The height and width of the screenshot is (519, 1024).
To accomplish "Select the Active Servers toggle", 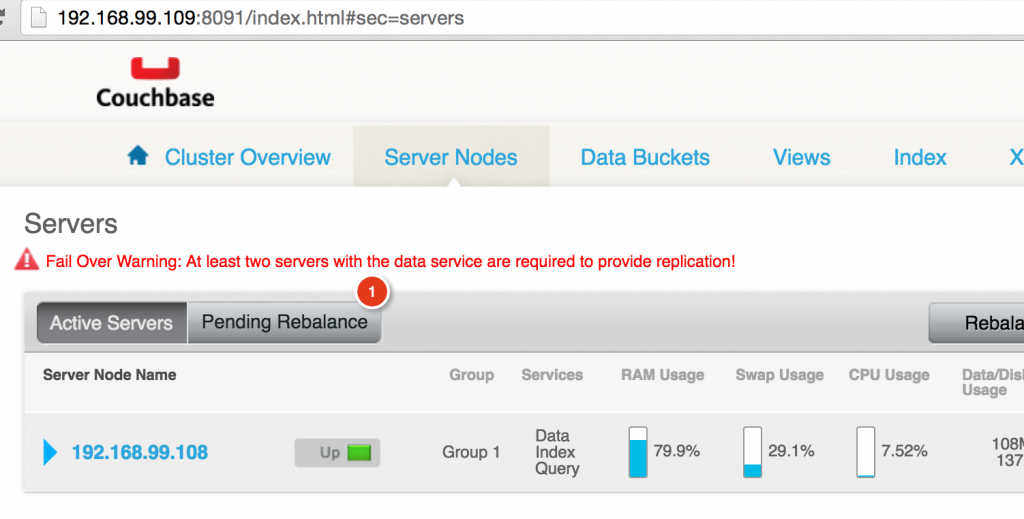I will tap(112, 322).
